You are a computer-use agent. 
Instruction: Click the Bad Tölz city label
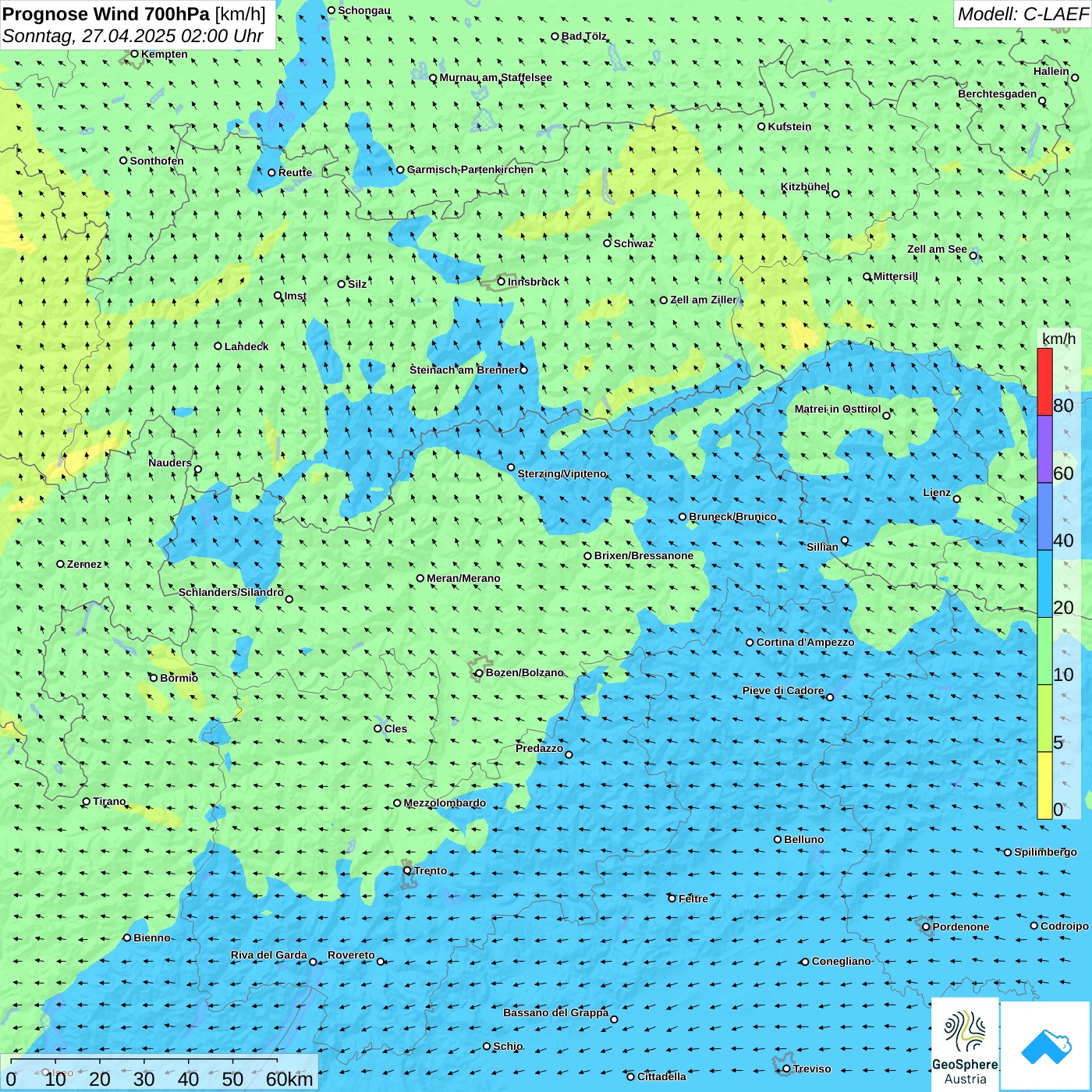(x=583, y=36)
